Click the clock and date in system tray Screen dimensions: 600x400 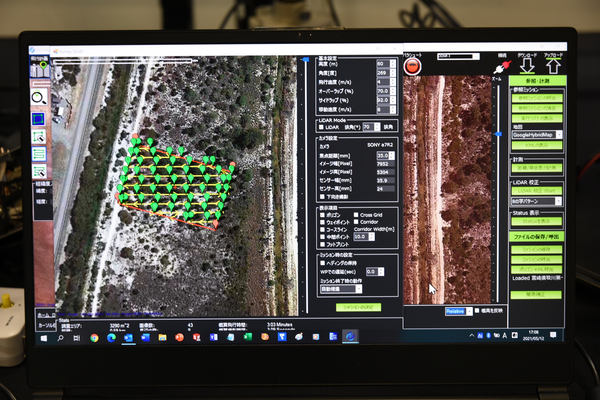click(x=533, y=336)
